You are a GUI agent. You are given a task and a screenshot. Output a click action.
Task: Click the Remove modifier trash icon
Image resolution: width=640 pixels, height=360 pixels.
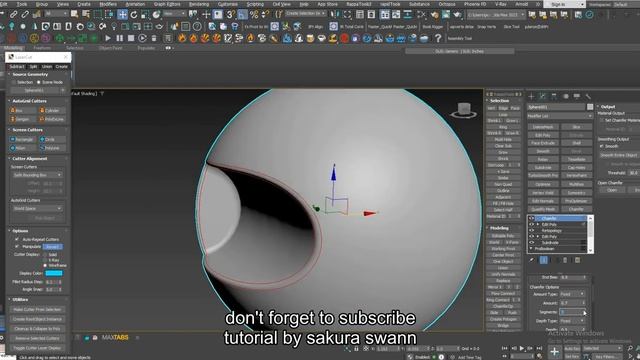(x=565, y=260)
